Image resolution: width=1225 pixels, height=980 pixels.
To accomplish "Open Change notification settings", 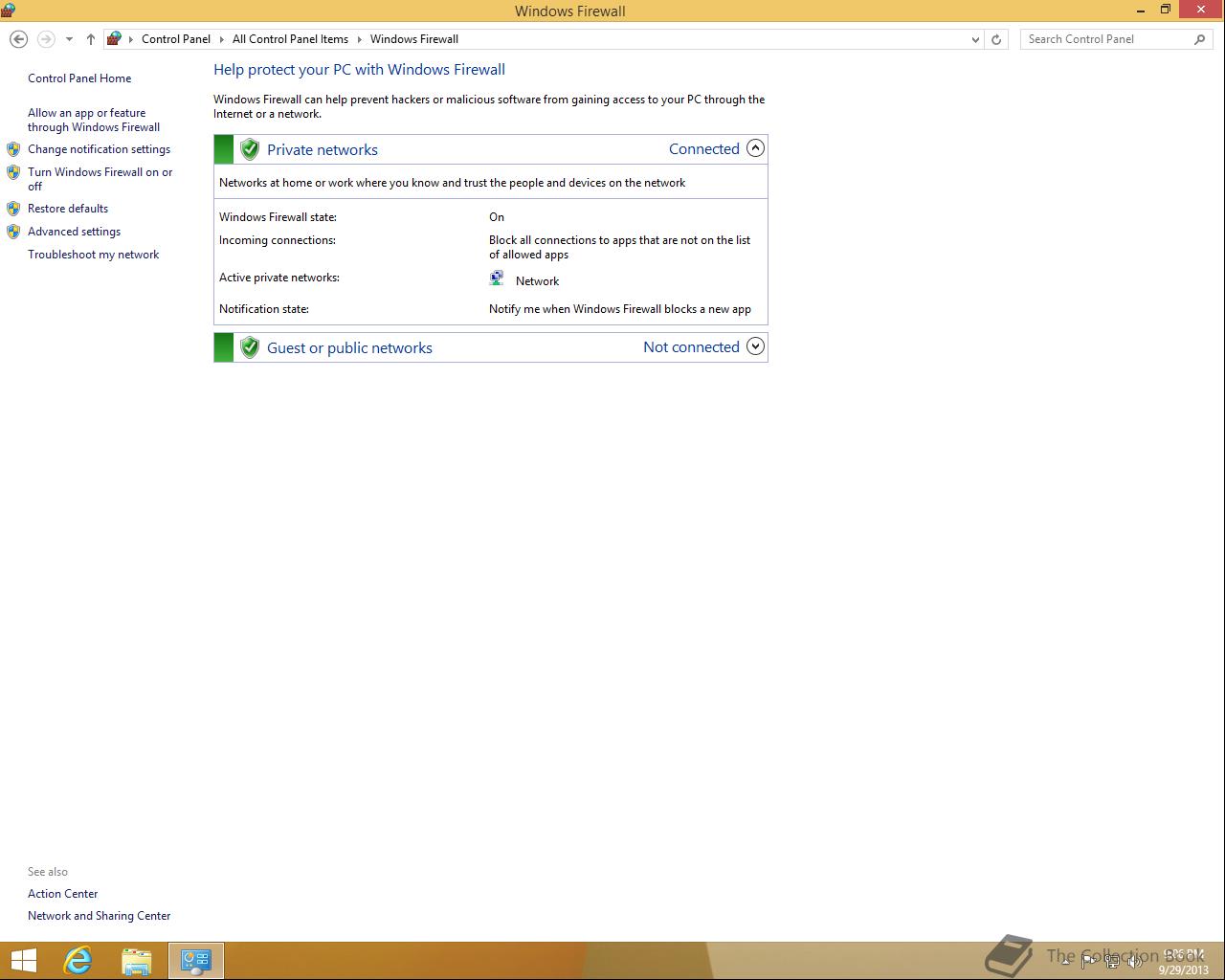I will (x=99, y=149).
